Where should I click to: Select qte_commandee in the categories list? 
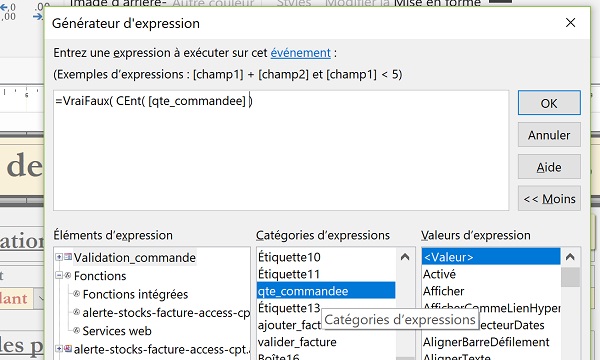click(326, 291)
